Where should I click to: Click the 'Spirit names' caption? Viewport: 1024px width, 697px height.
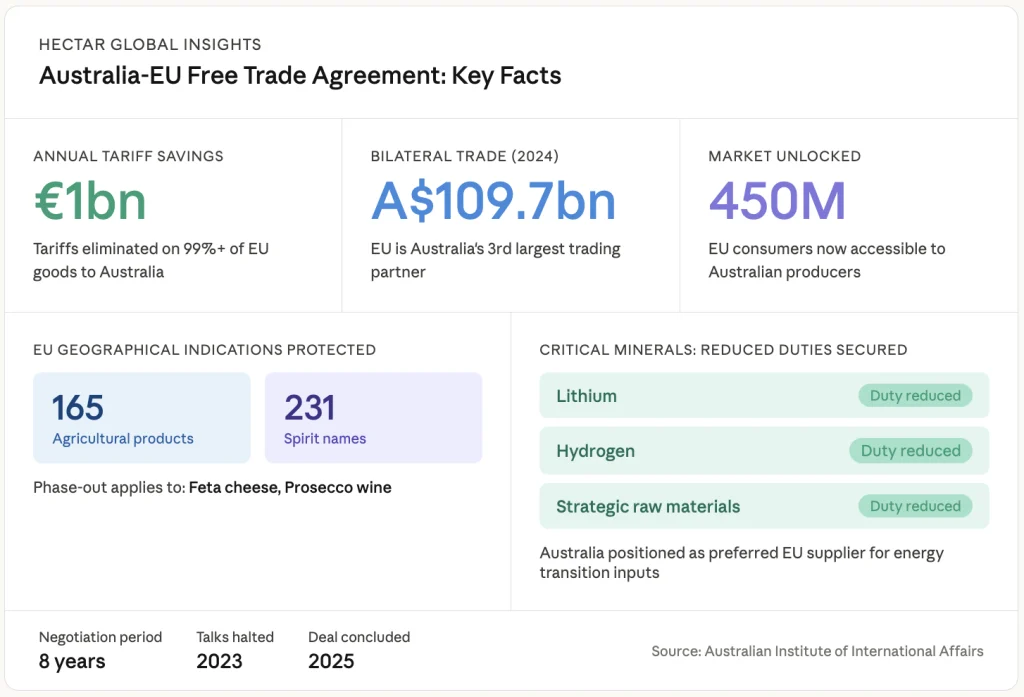coord(325,438)
